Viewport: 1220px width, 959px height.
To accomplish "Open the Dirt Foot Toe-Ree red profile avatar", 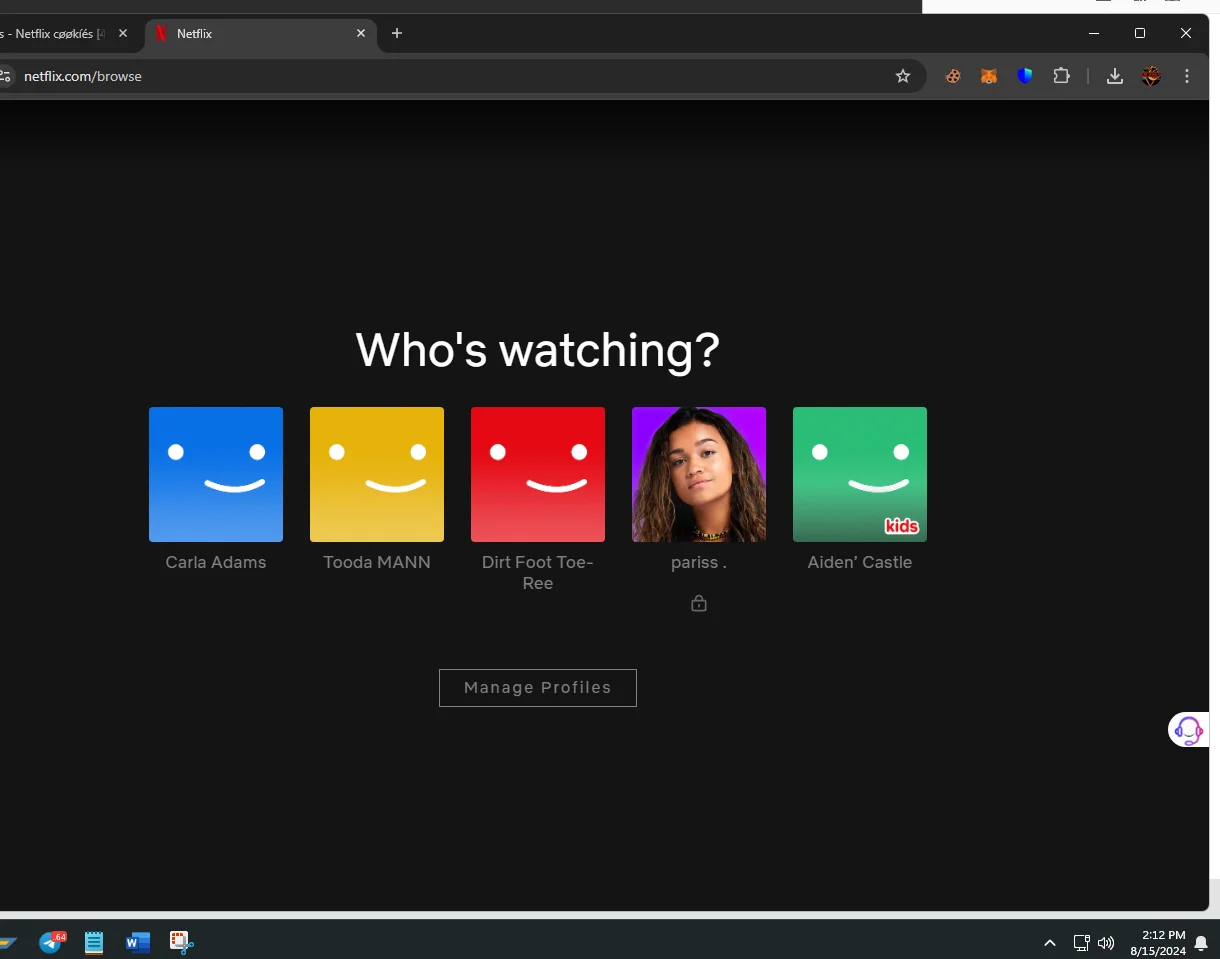I will pyautogui.click(x=538, y=474).
